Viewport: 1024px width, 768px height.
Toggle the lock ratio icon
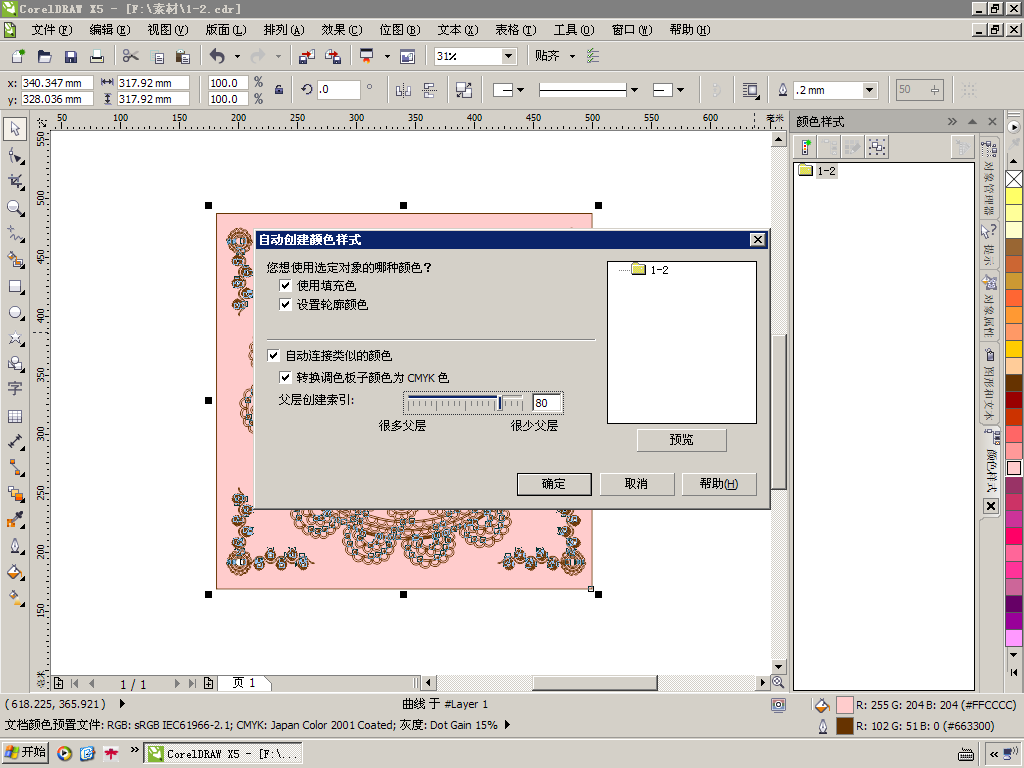click(279, 90)
